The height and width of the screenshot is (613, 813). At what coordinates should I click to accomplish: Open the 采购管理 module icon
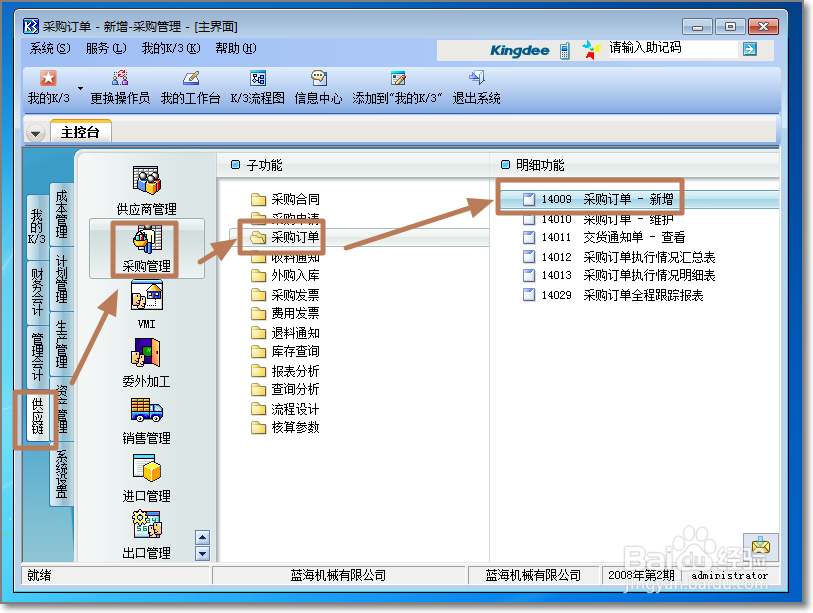tap(148, 241)
